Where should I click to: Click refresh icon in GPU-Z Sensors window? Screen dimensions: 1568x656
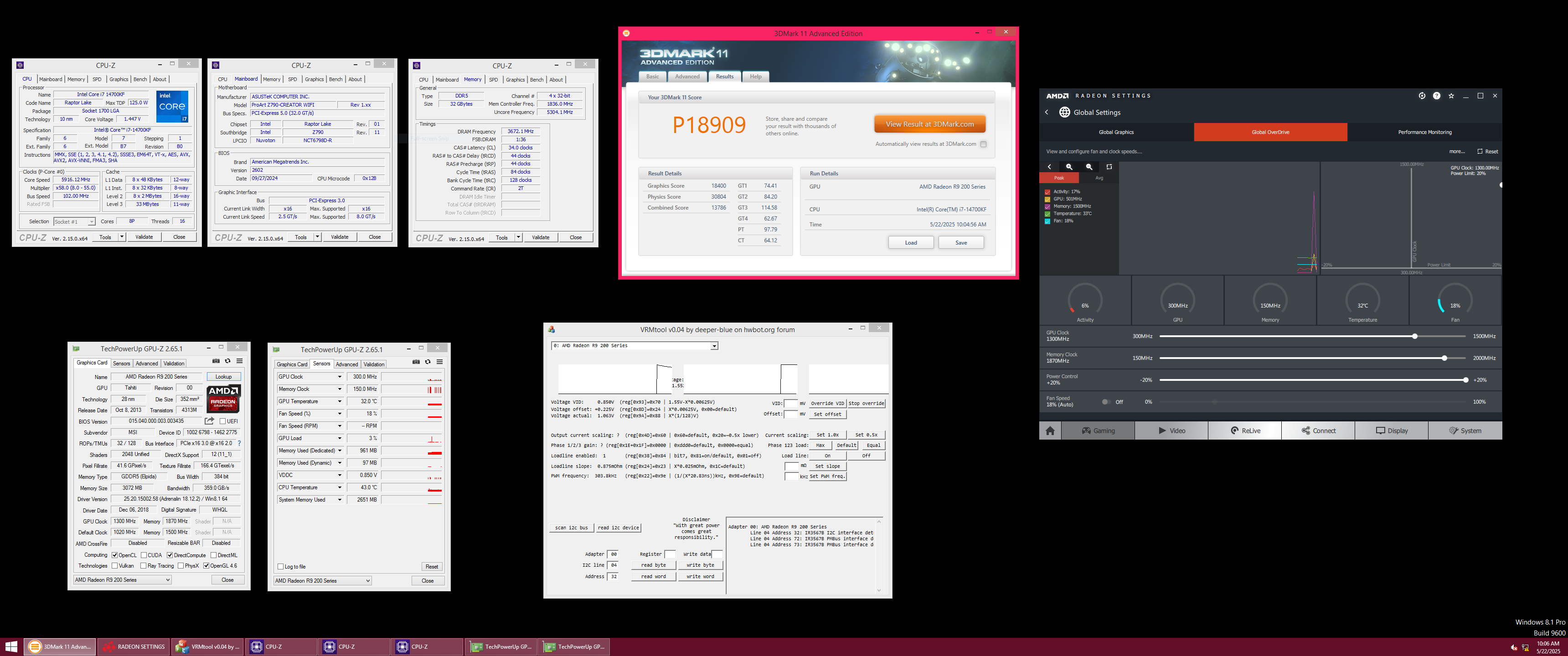click(428, 361)
